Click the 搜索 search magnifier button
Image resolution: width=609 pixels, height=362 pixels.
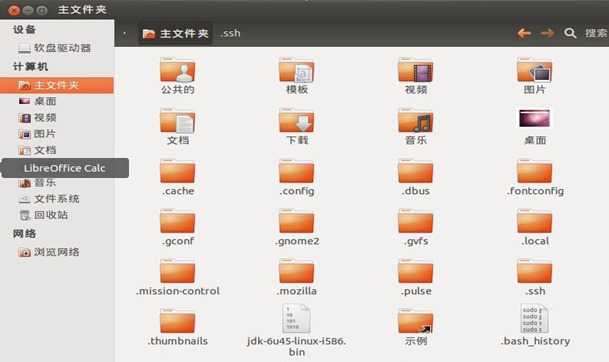tap(570, 33)
